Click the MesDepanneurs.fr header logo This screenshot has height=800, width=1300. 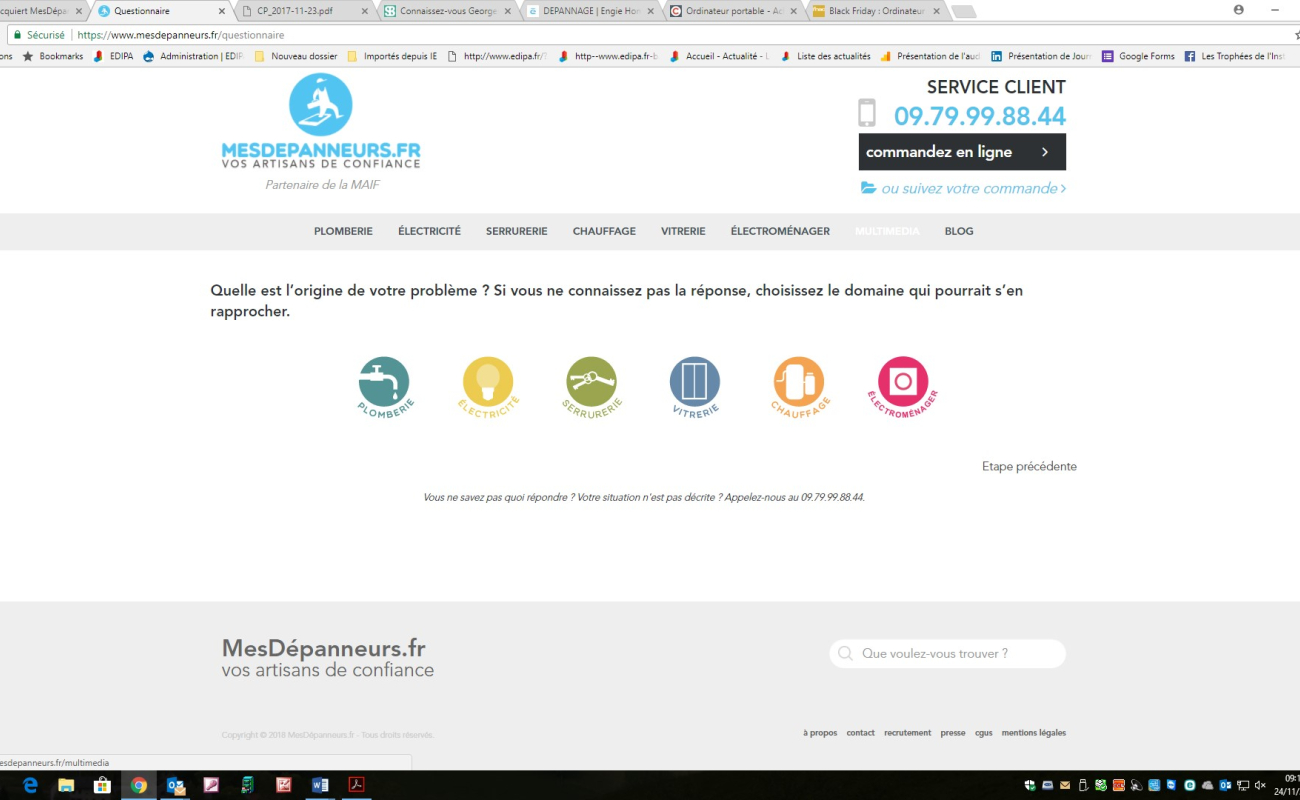(x=321, y=122)
